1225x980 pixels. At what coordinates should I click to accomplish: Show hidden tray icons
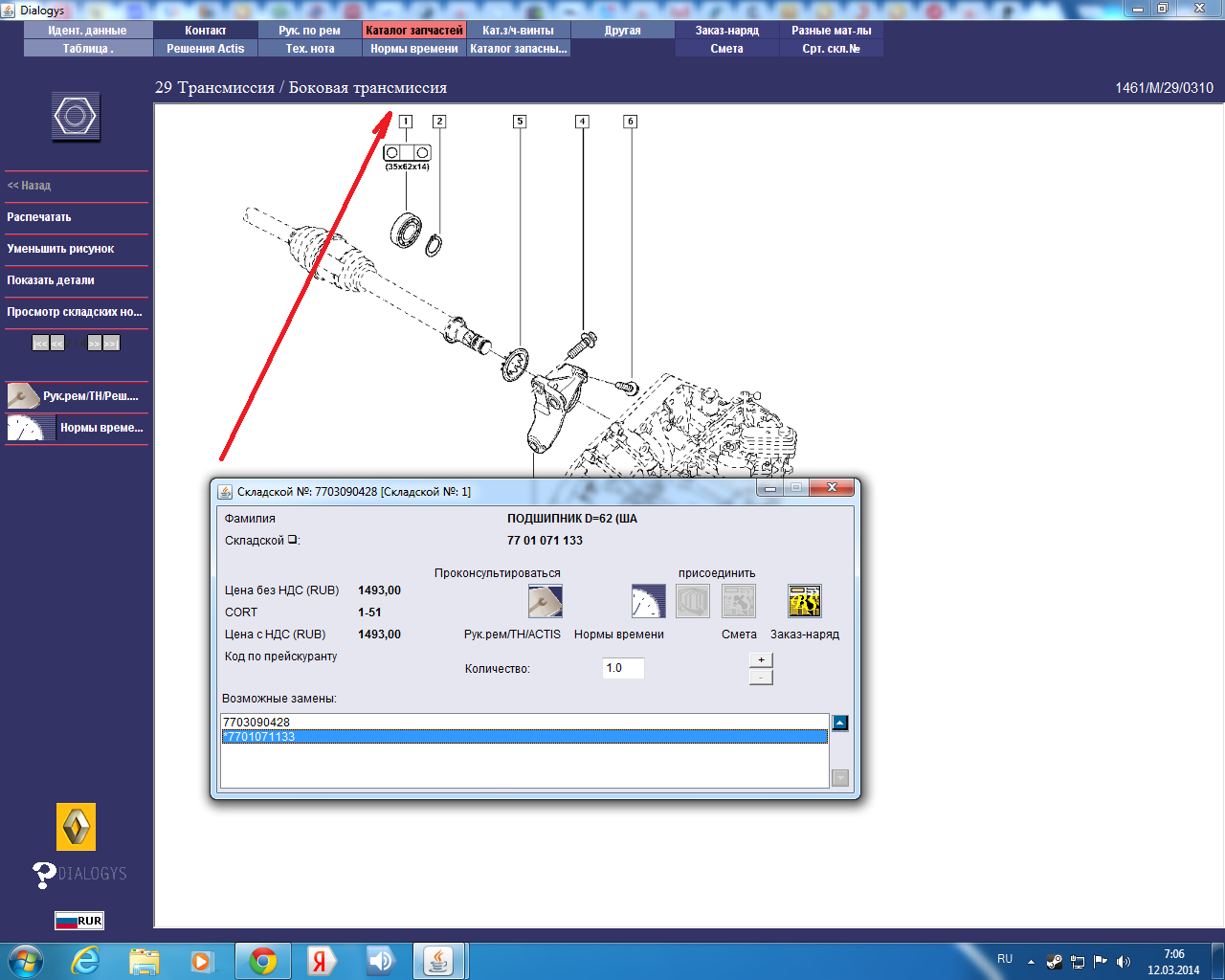click(x=1031, y=962)
